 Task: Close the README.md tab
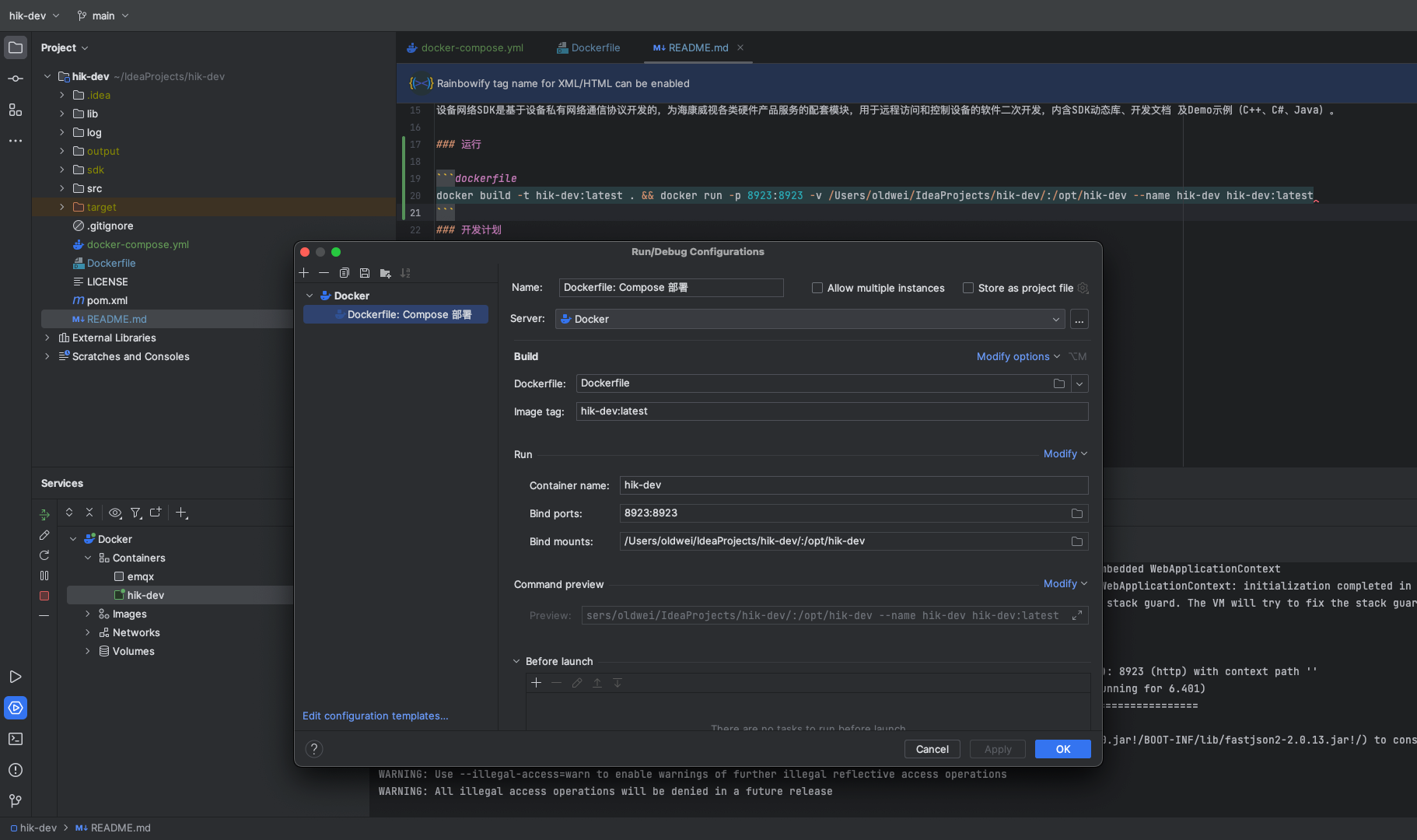click(x=740, y=47)
